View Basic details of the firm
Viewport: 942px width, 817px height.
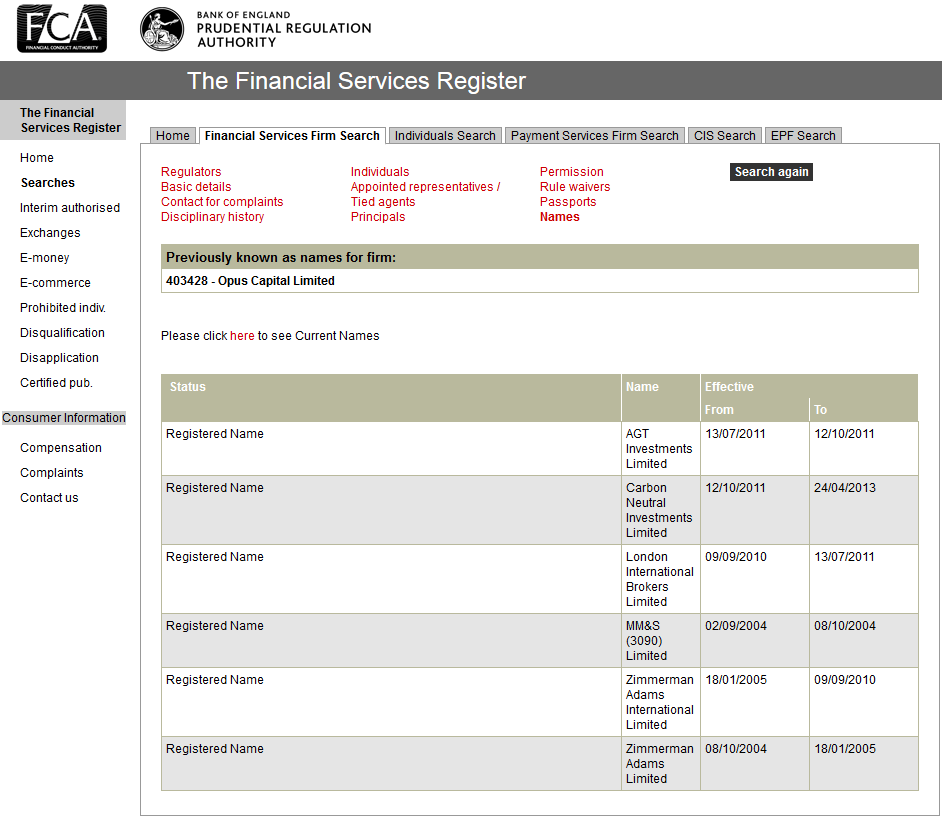coord(196,187)
